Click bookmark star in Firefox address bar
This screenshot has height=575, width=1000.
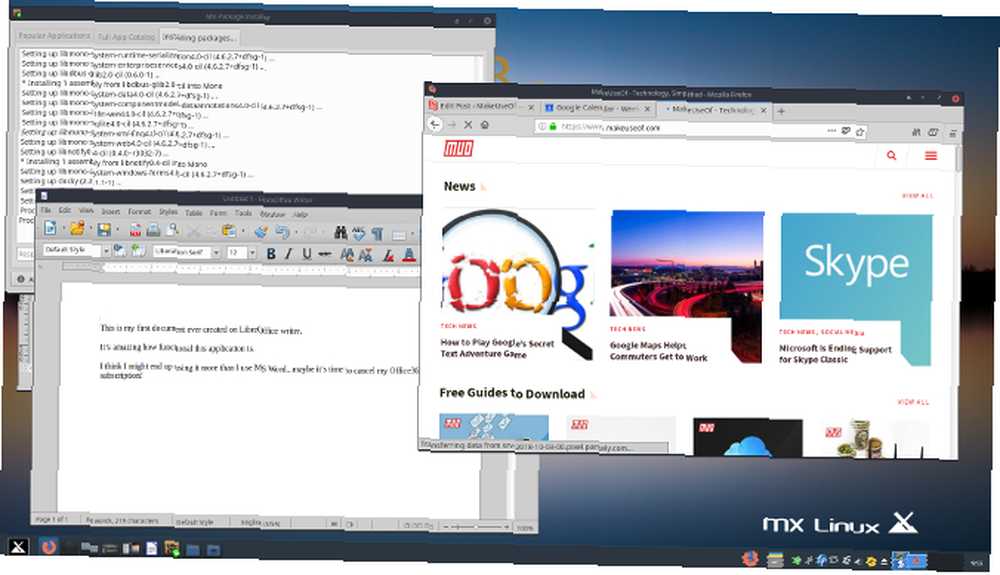coord(860,131)
